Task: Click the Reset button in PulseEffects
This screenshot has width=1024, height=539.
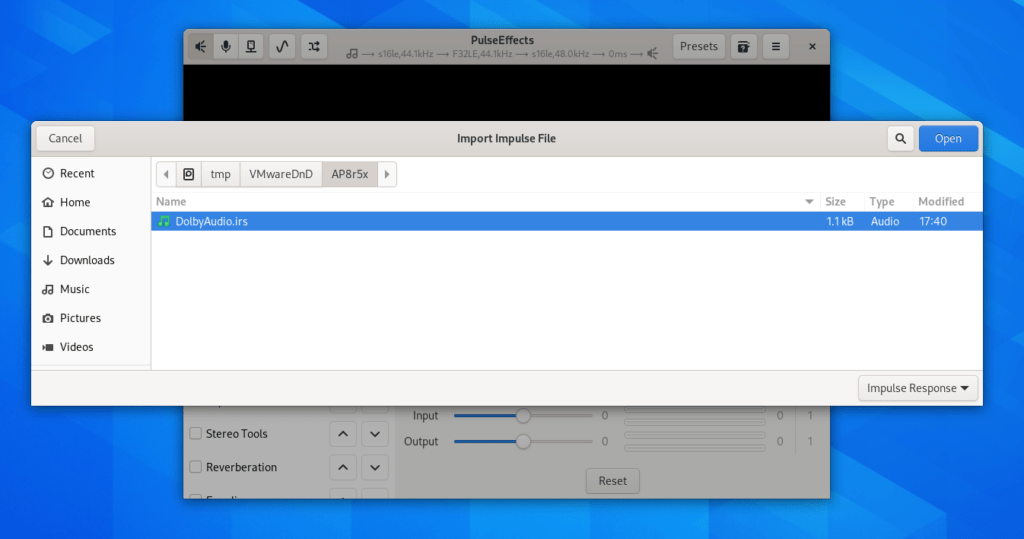Action: tap(613, 481)
